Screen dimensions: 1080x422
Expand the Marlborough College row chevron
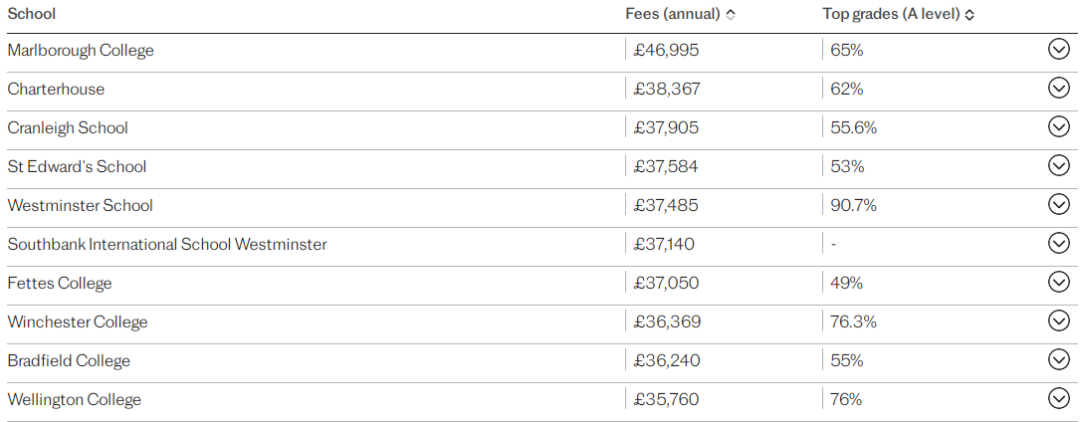[1058, 50]
